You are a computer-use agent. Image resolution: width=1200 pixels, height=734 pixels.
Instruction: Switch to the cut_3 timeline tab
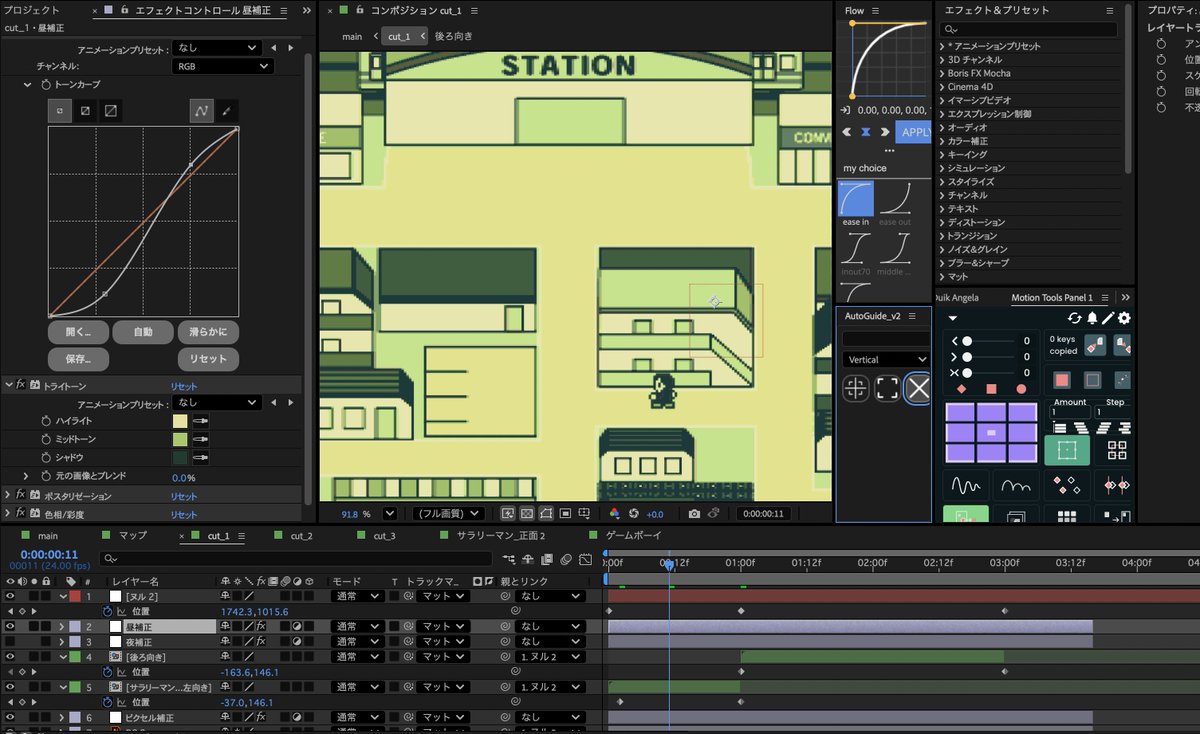[x=384, y=536]
